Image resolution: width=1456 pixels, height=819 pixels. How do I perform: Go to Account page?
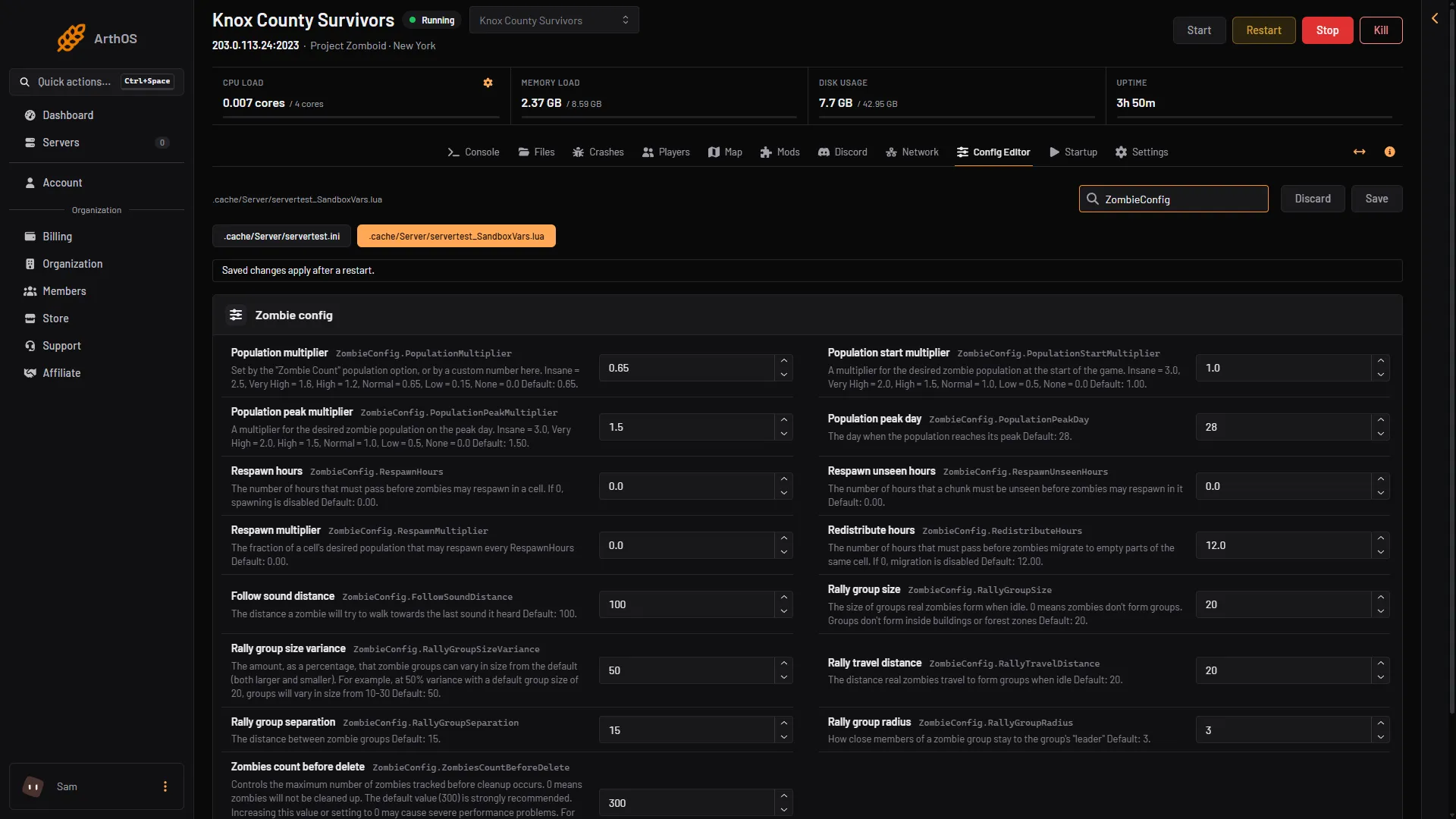(96, 183)
